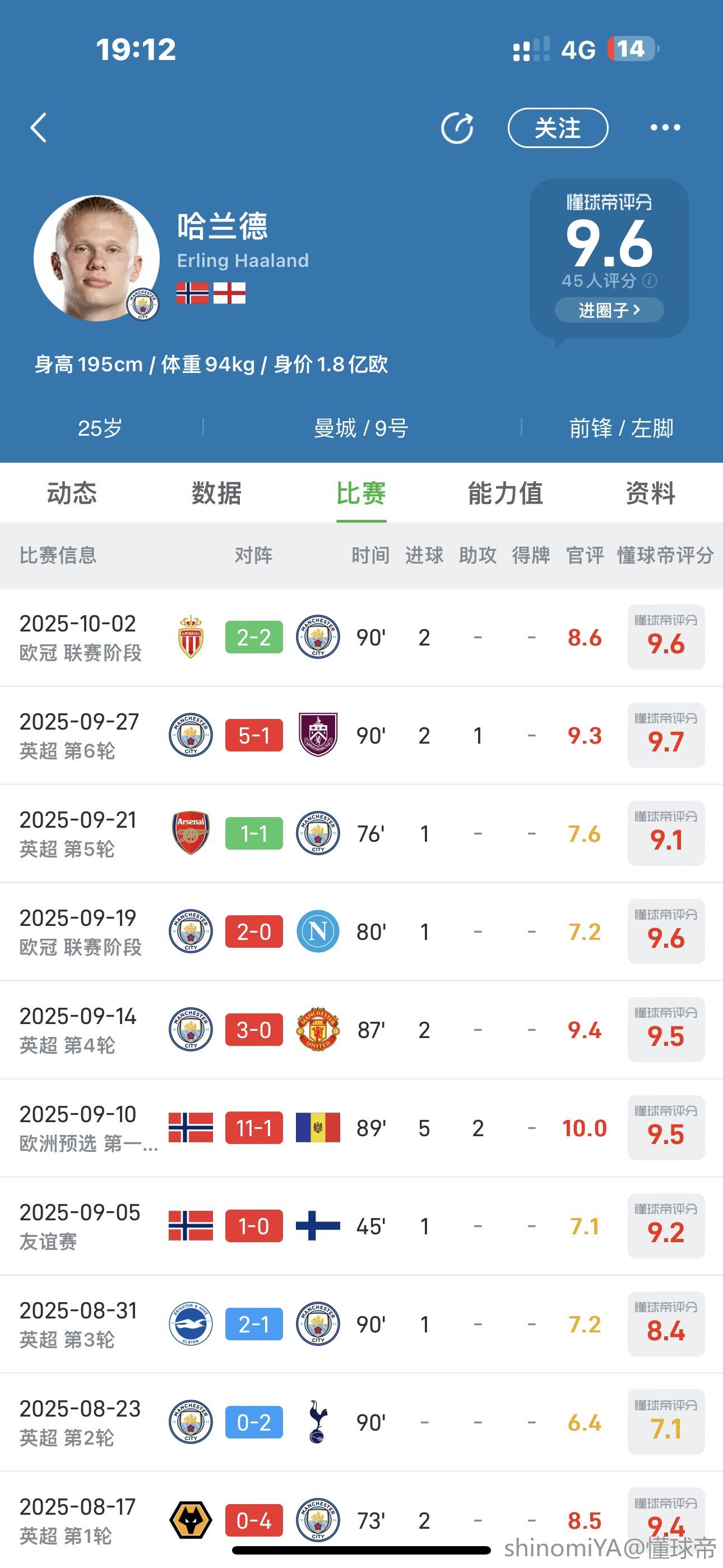
Task: Tap the share icon in header
Action: (457, 128)
